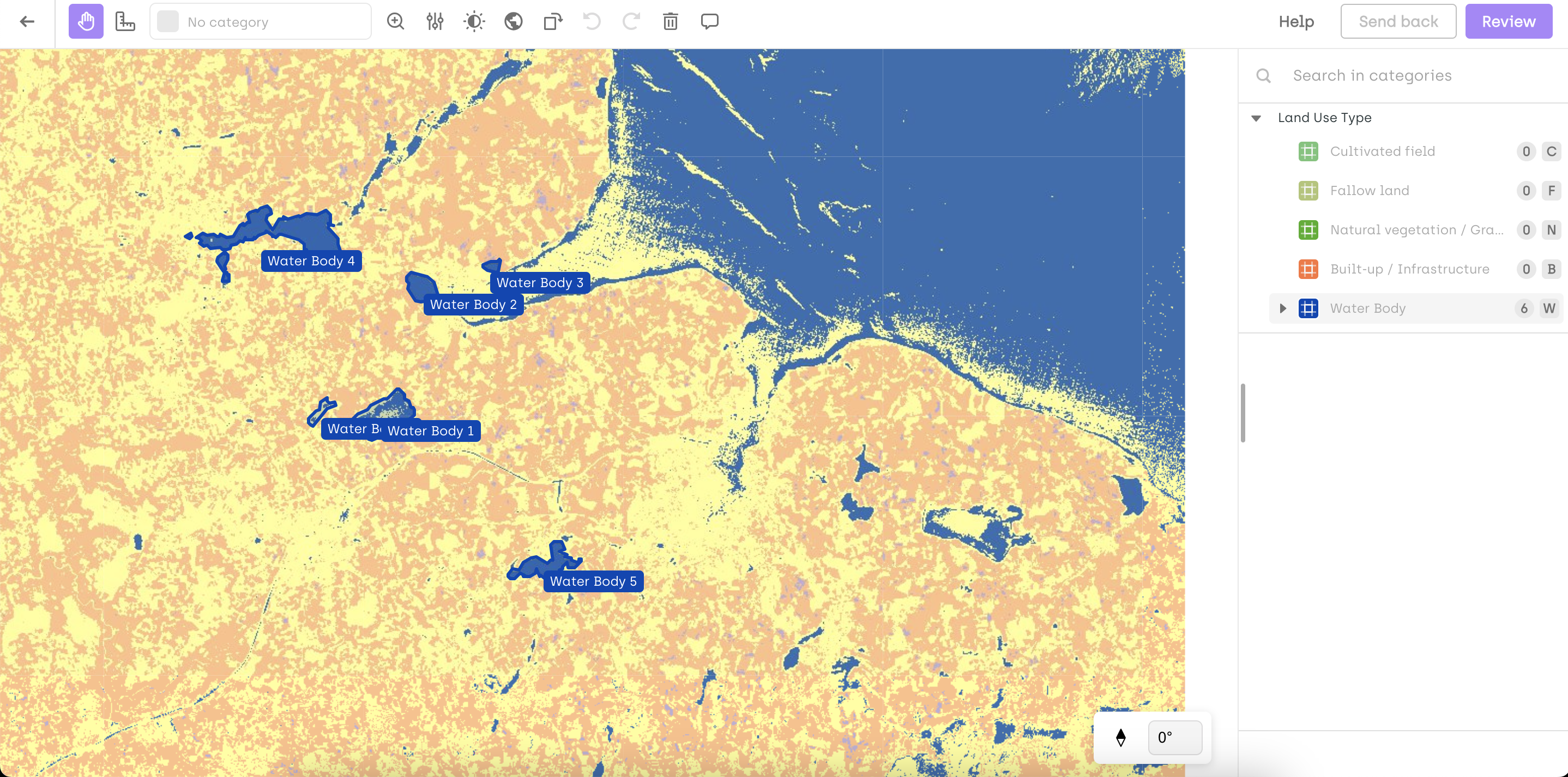This screenshot has height=777, width=1568.
Task: Delete selection with trash icon
Action: tap(670, 22)
